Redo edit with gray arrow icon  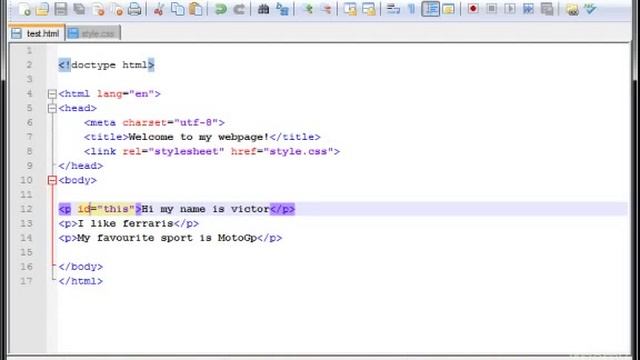click(x=239, y=9)
